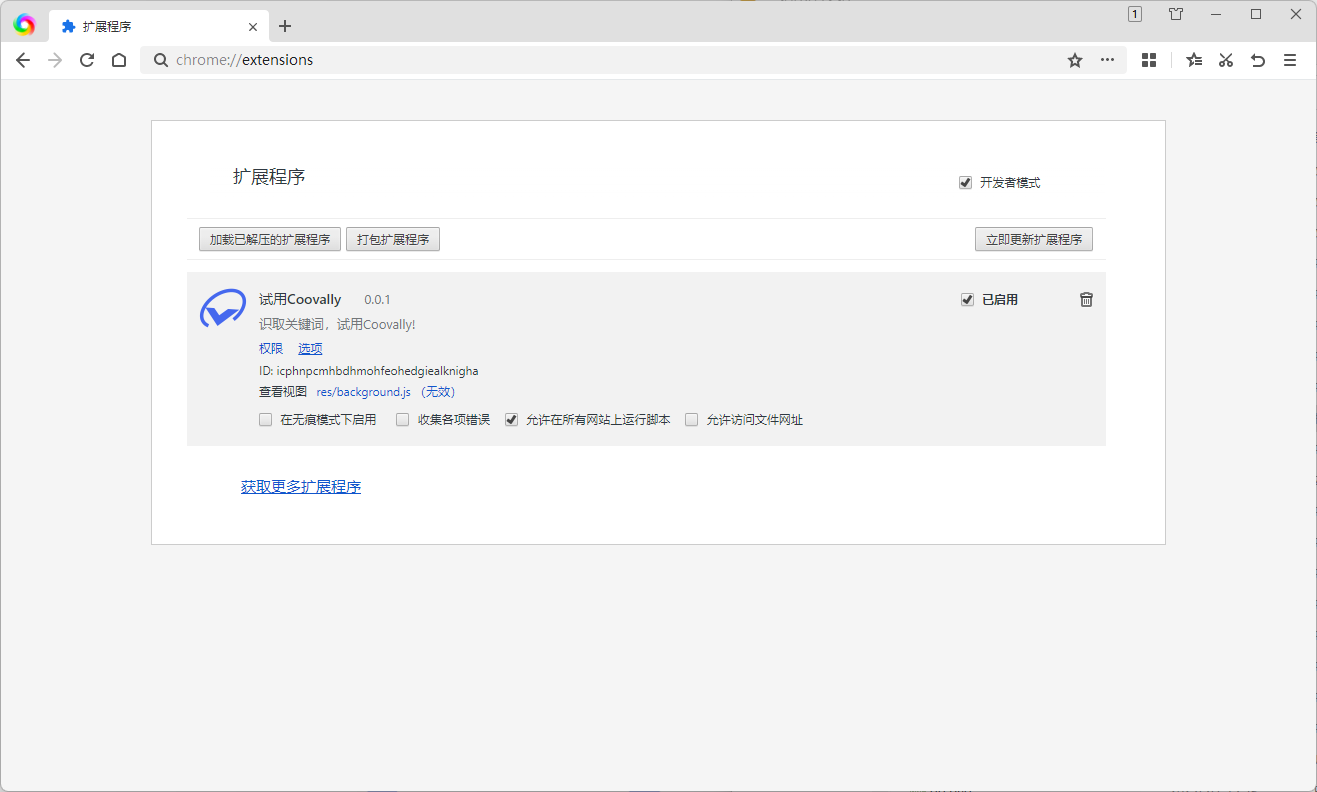Reload the current page
Viewport: 1317px width, 792px height.
pyautogui.click(x=87, y=60)
